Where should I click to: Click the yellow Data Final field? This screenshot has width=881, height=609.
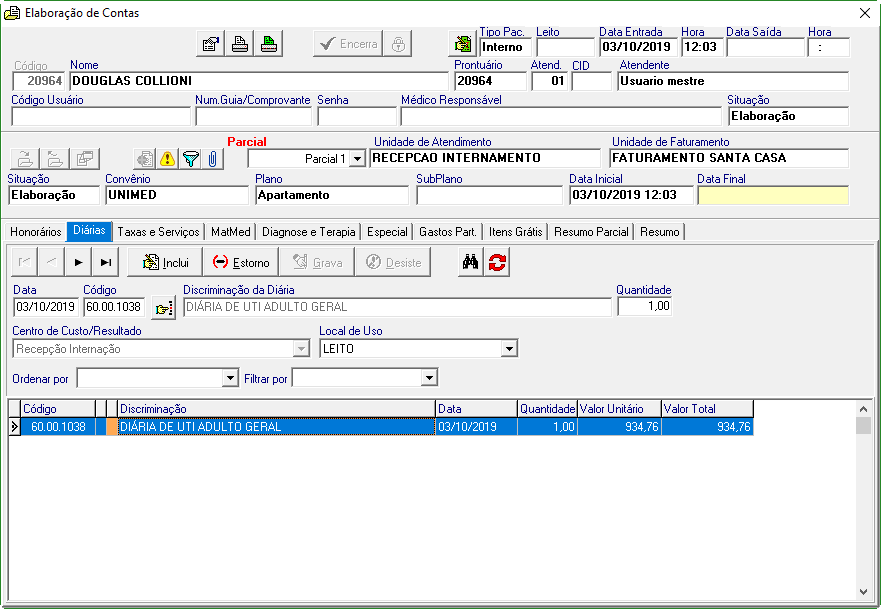[x=773, y=196]
